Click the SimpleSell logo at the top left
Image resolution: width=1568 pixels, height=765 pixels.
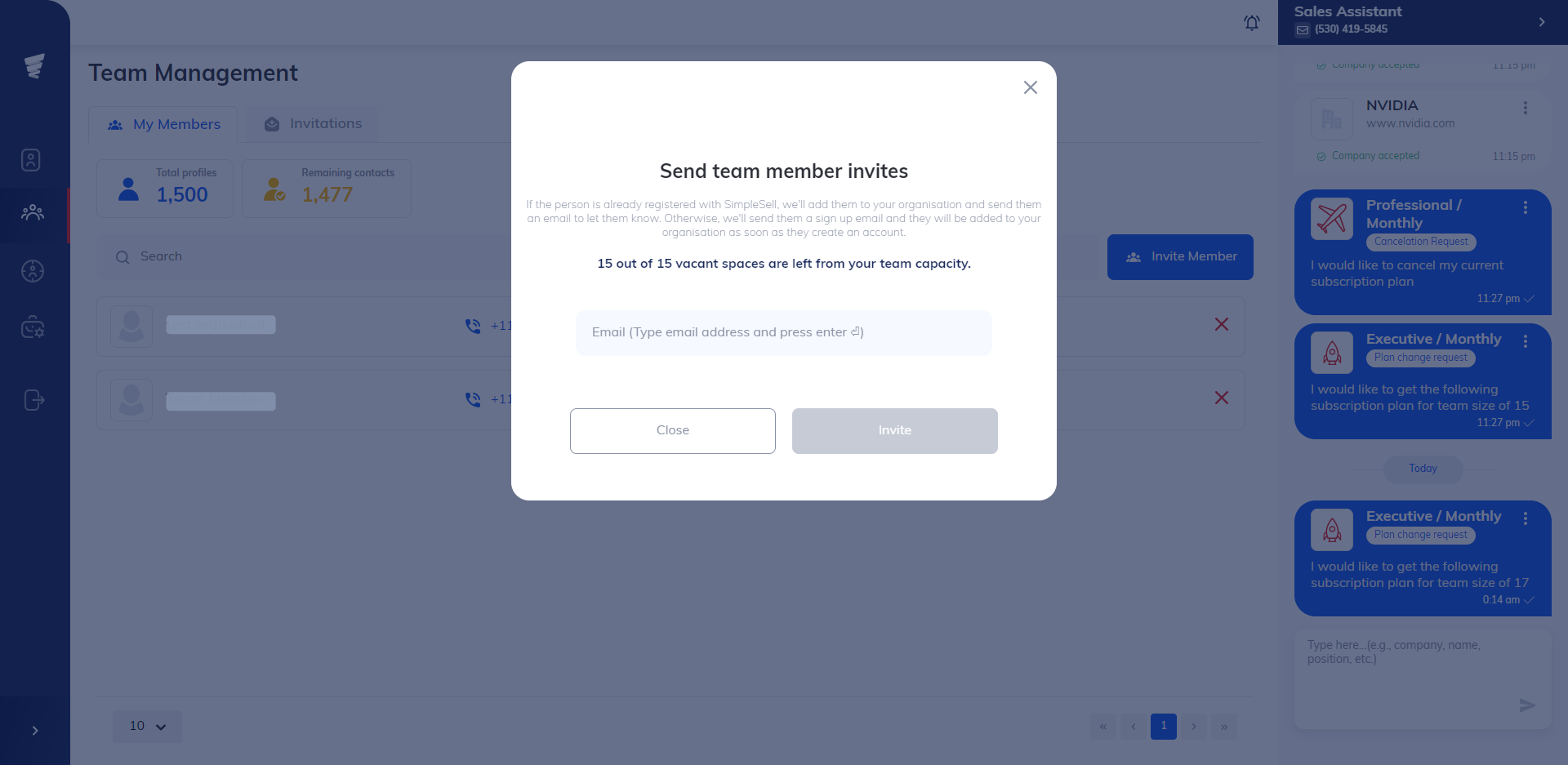[33, 66]
